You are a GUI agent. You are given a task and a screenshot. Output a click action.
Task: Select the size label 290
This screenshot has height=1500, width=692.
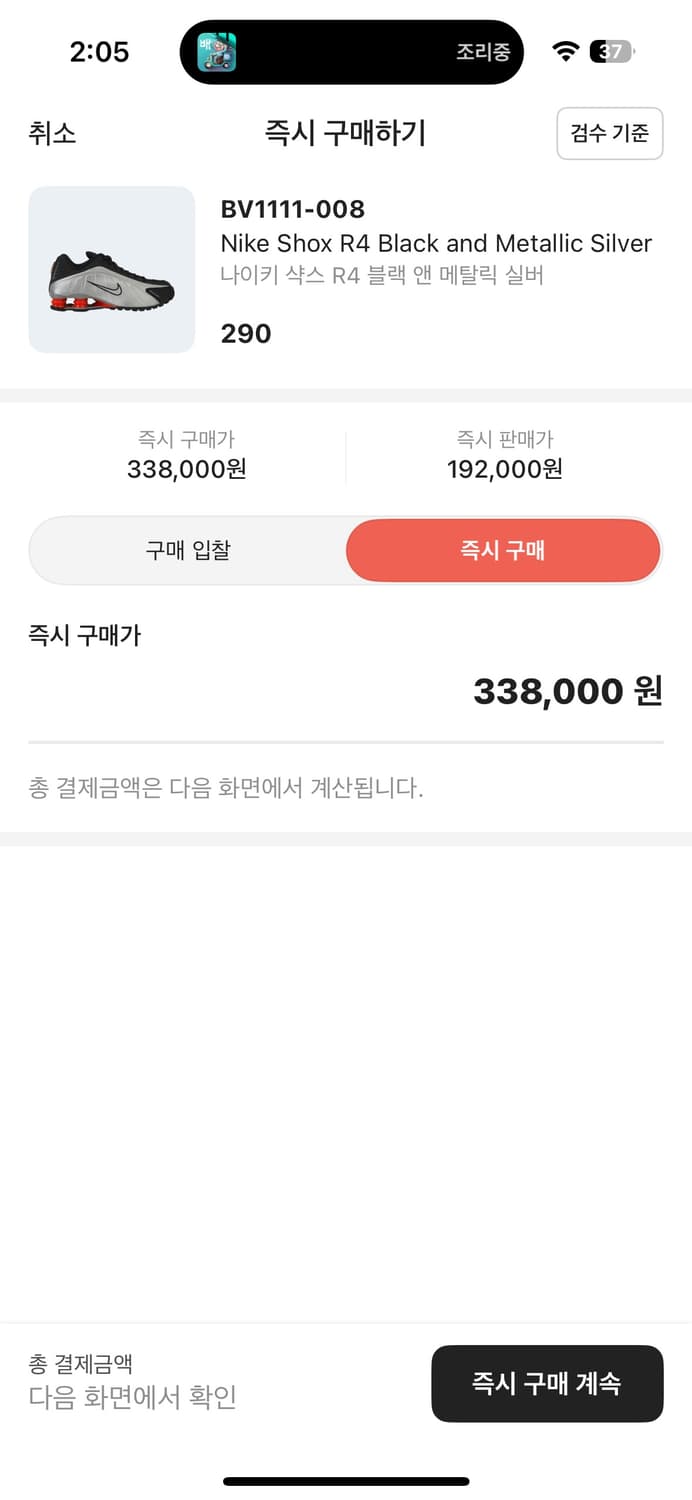245,333
